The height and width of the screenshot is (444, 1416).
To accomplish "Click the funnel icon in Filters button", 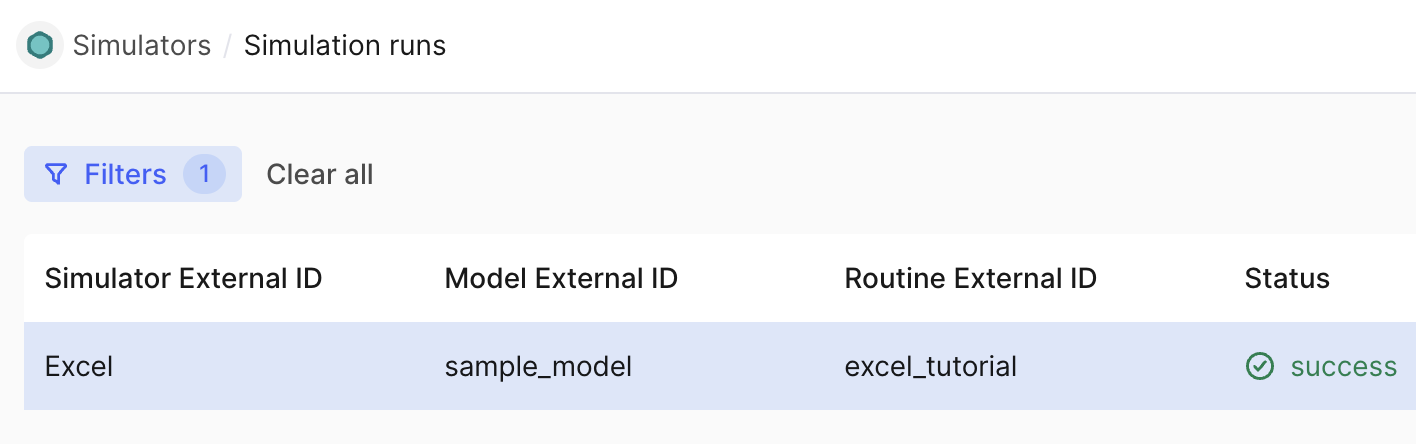I will (57, 175).
